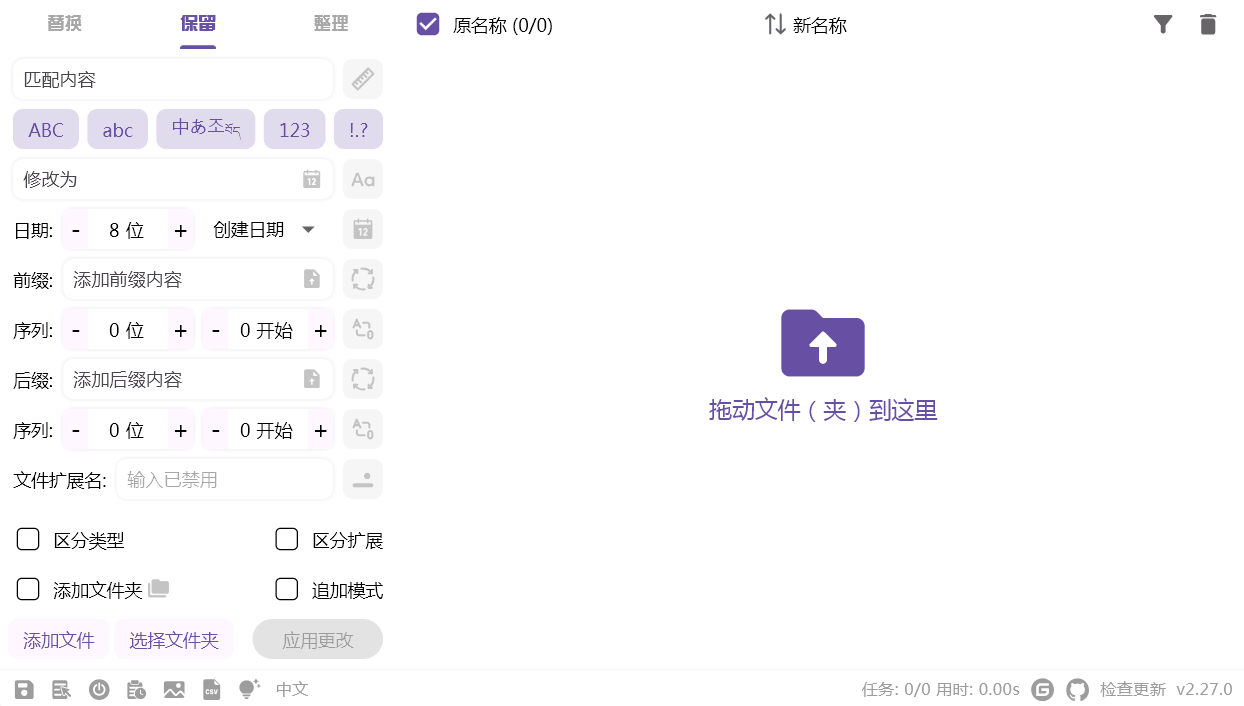Open the 中文 language selector
Screen dimensions: 1244x706
pos(292,689)
